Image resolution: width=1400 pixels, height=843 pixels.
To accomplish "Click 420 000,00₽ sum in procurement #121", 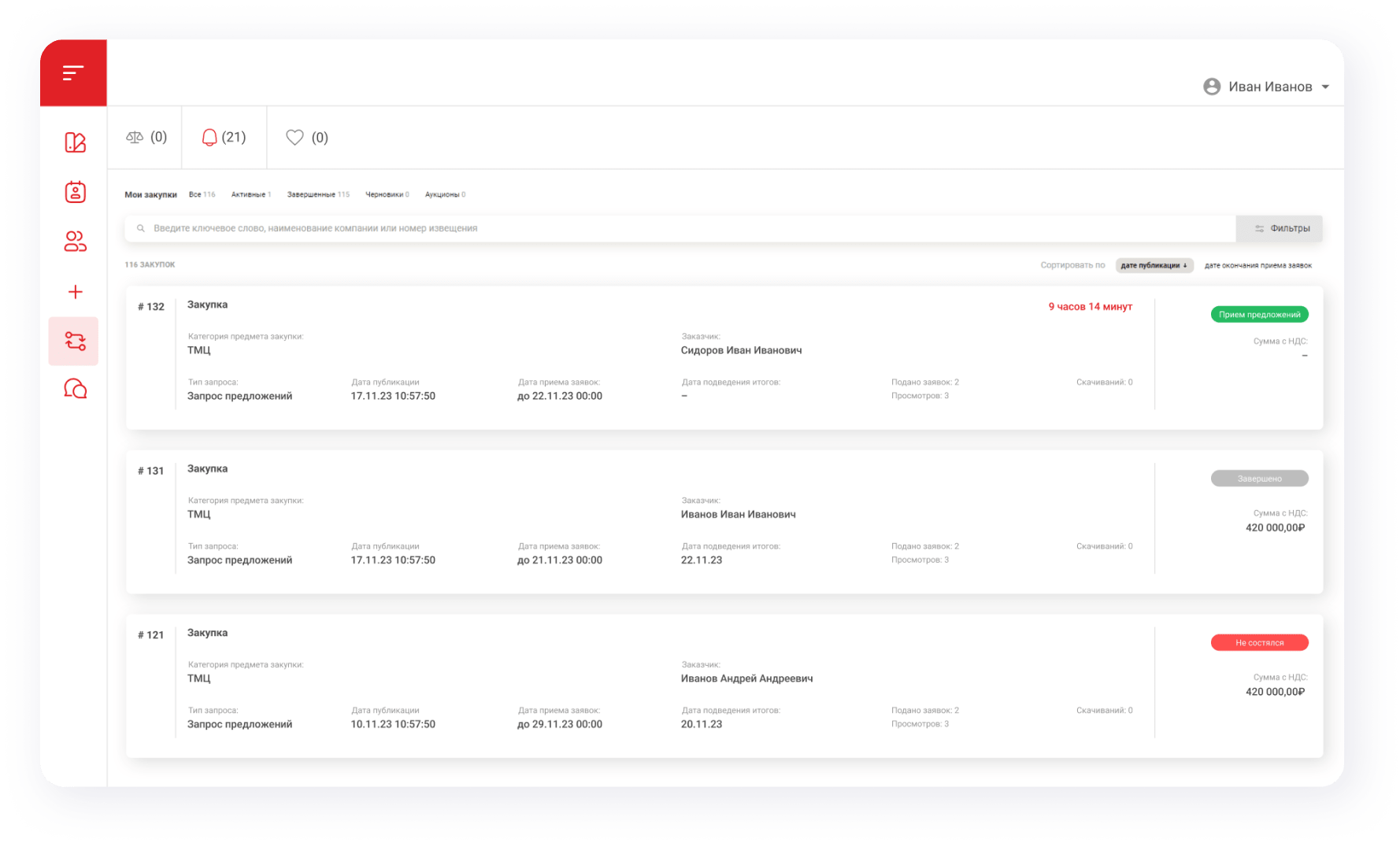I will point(1275,692).
